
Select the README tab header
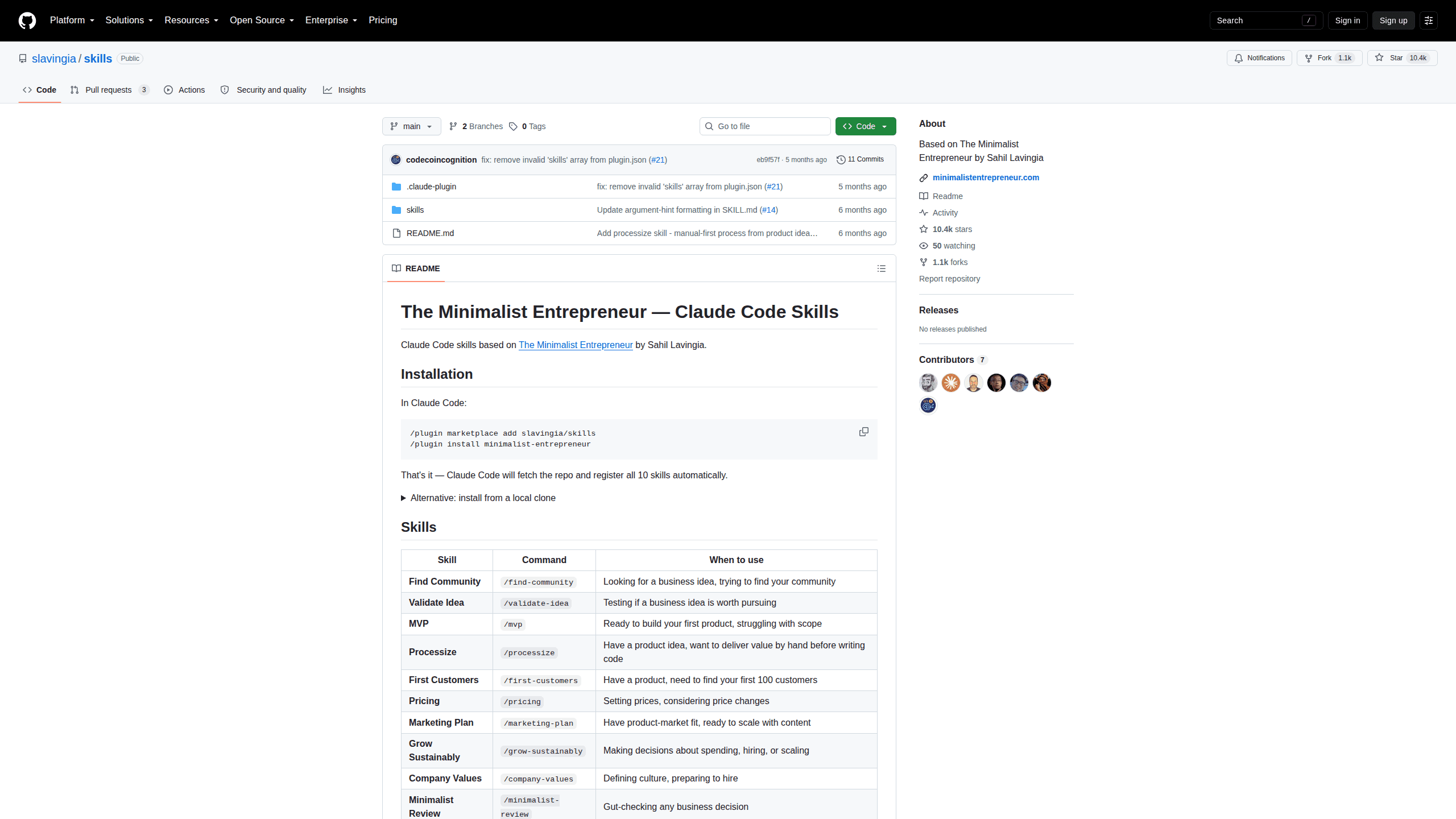click(416, 268)
